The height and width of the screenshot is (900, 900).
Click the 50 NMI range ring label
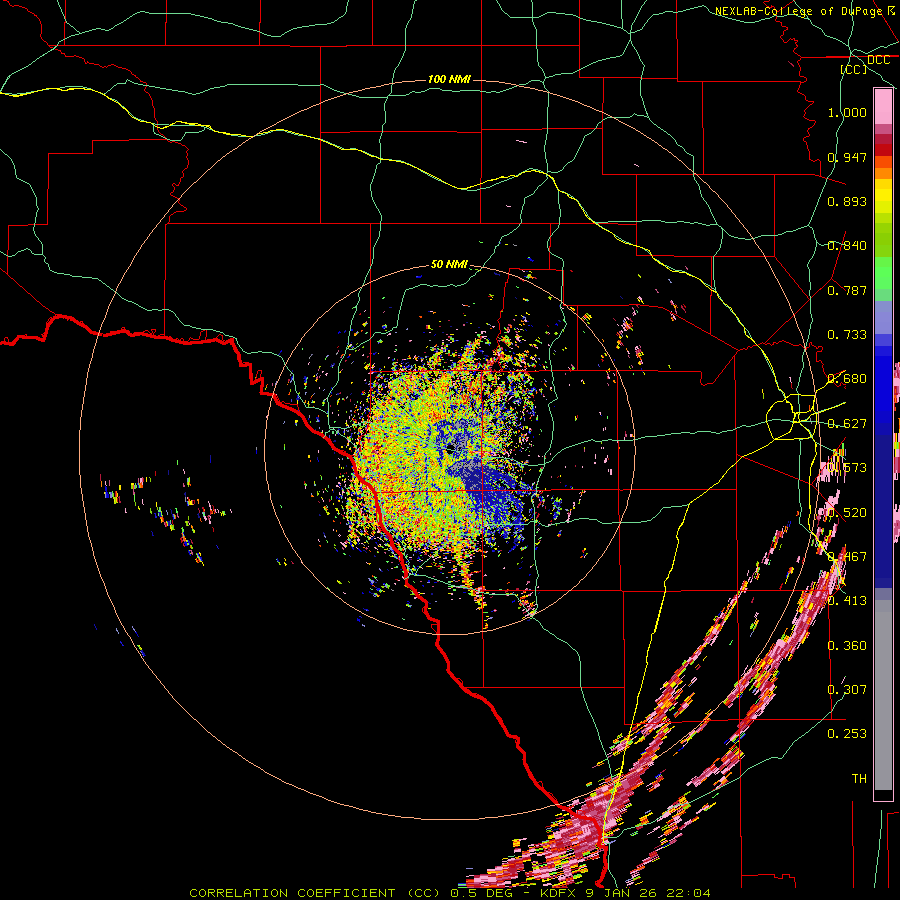pos(449,265)
